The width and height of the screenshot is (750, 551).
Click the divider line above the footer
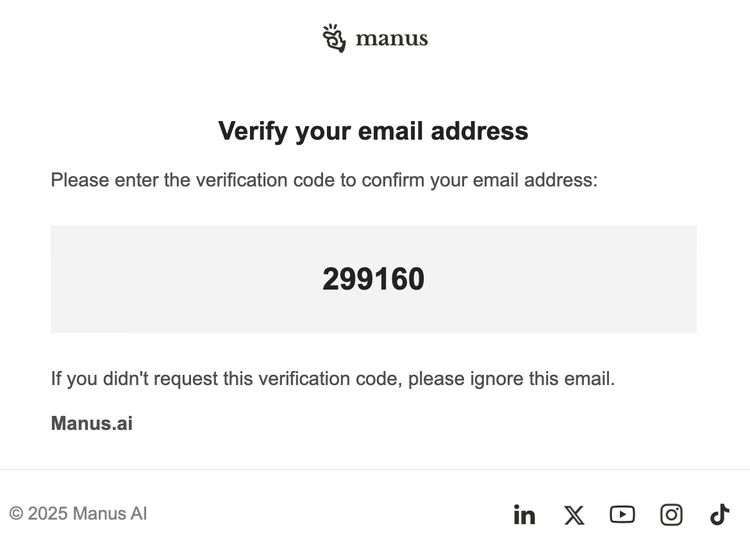(x=375, y=469)
